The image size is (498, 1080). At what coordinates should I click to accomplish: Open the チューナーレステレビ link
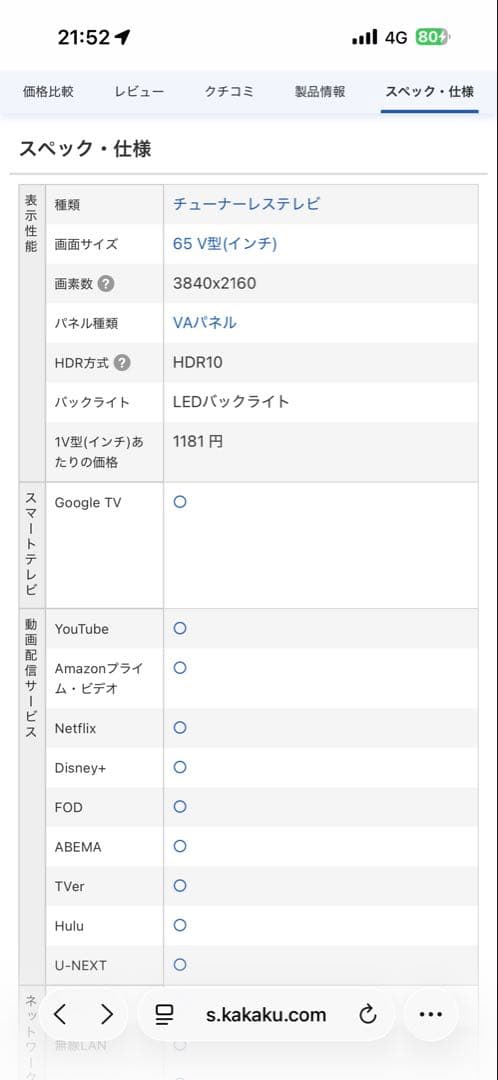click(247, 204)
